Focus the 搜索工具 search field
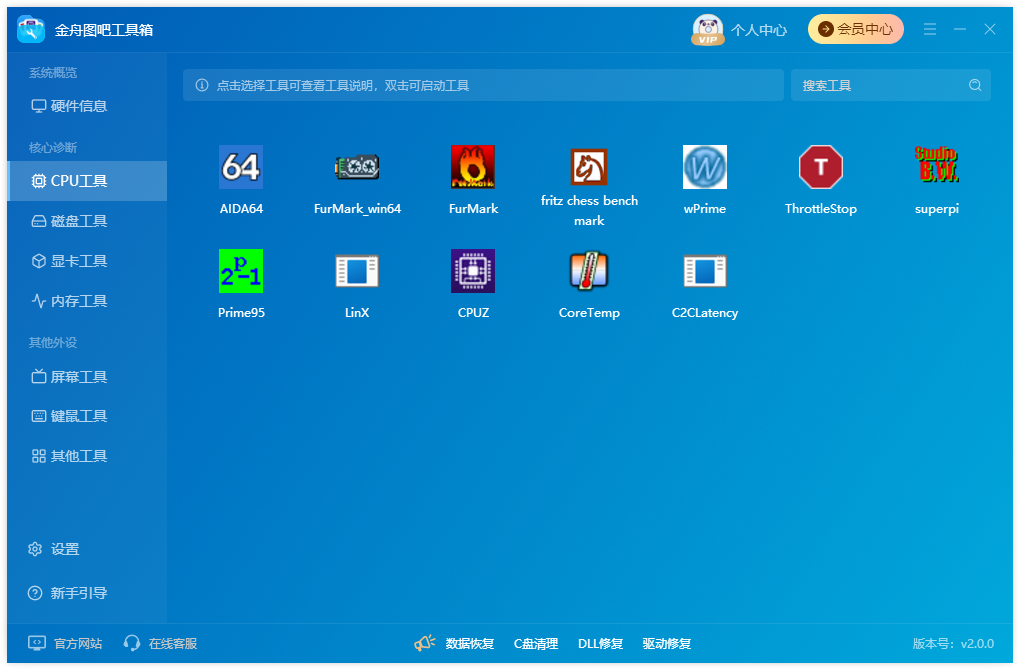Screen dimensions: 1020x670 (891, 85)
